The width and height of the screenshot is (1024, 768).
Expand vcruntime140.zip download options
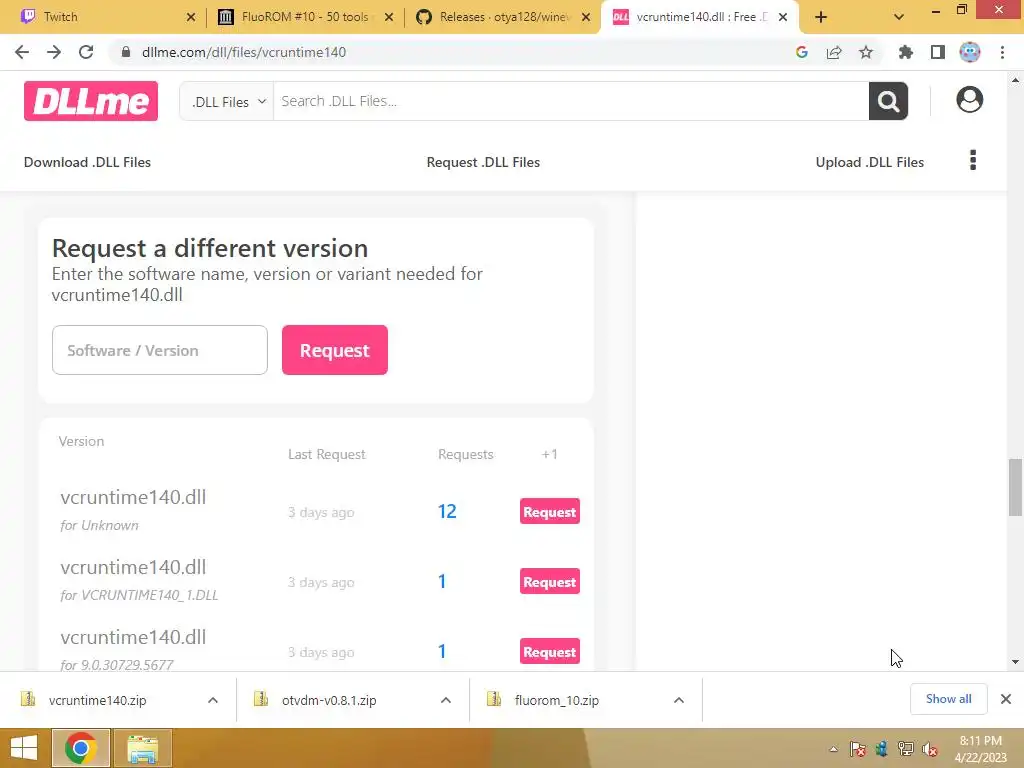point(213,700)
